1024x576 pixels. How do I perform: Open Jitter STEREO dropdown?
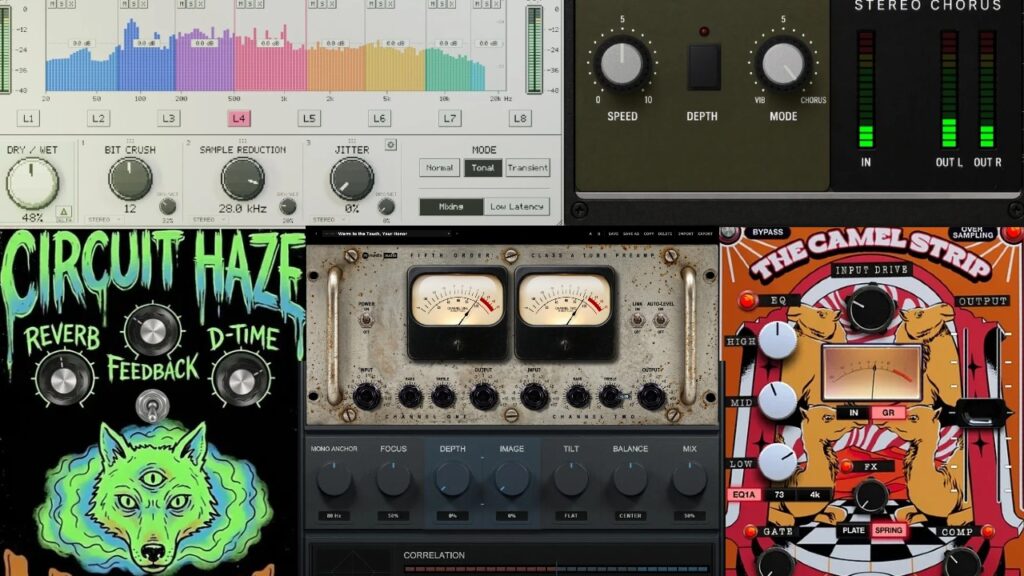(328, 220)
